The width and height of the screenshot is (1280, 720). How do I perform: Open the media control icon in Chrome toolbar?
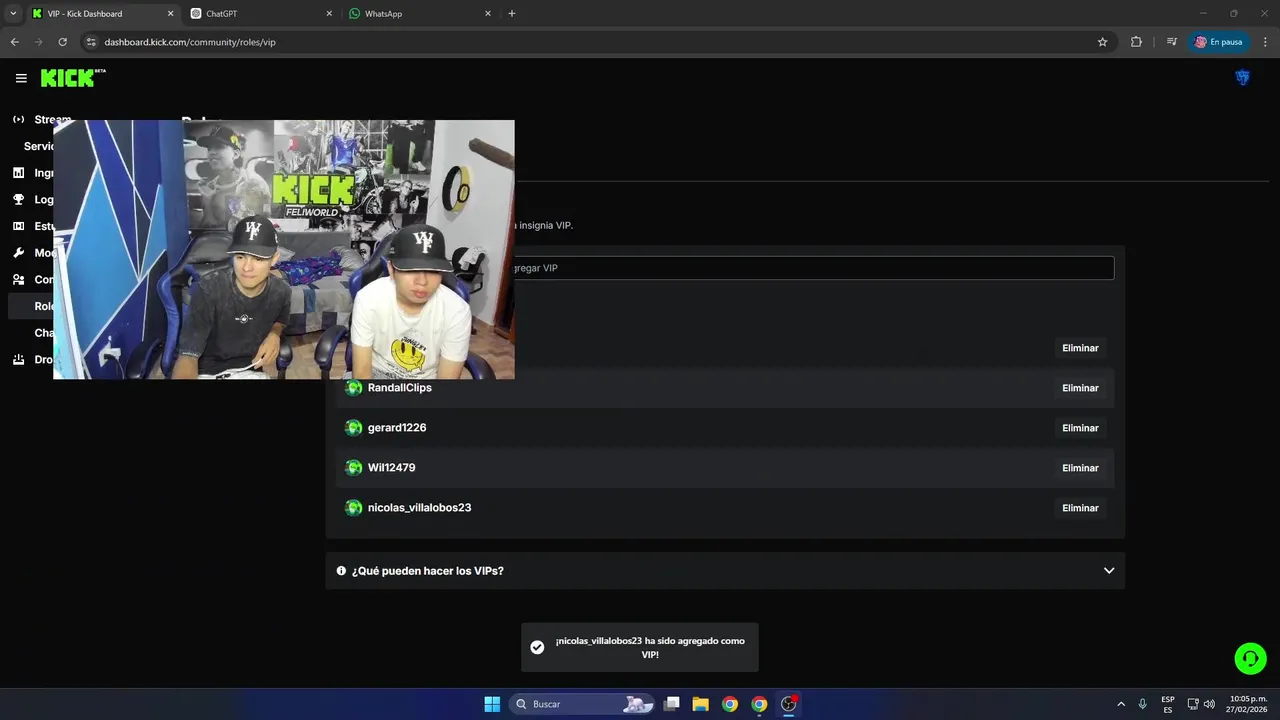pos(1171,42)
